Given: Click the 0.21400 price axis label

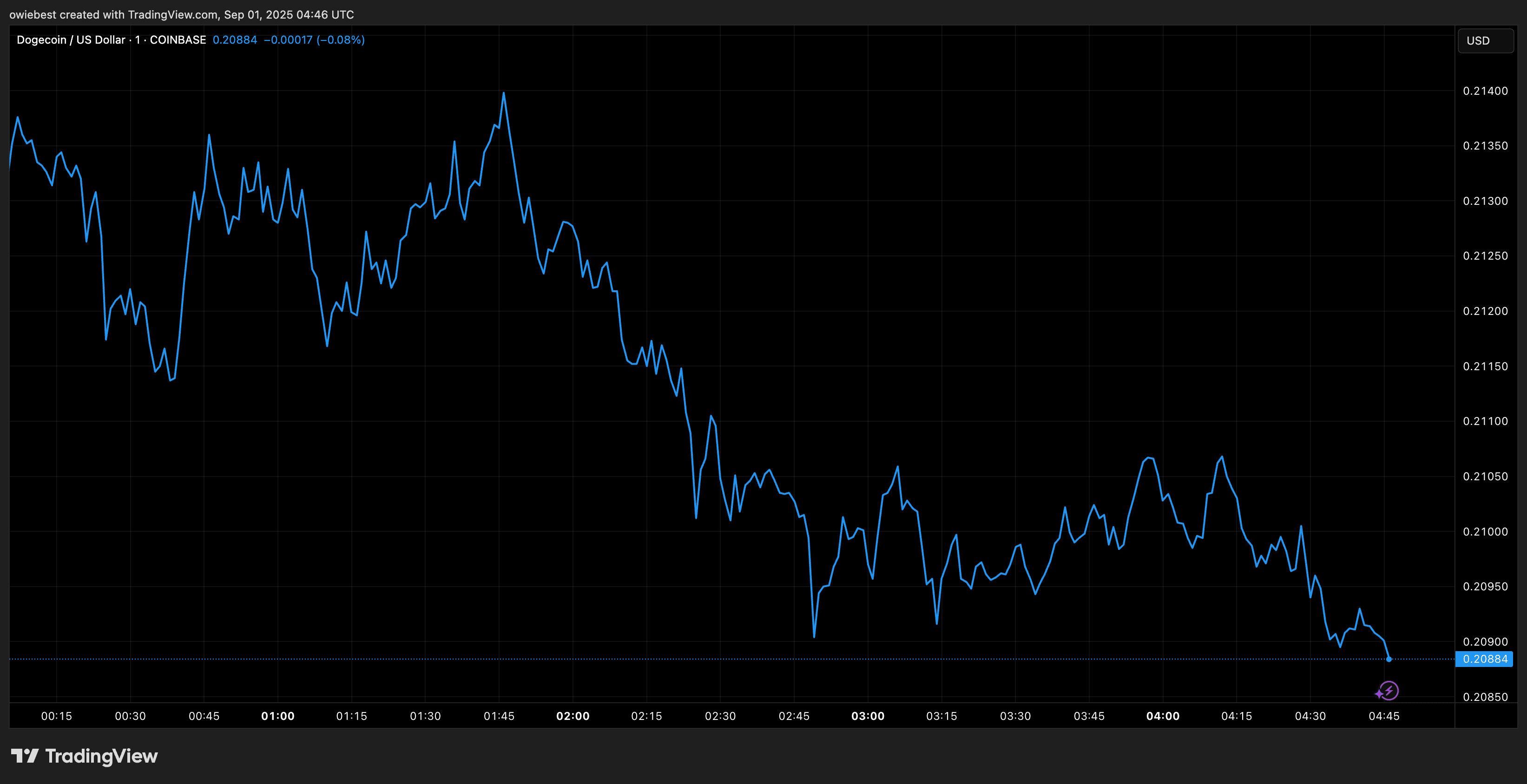Looking at the screenshot, I should click(1485, 91).
